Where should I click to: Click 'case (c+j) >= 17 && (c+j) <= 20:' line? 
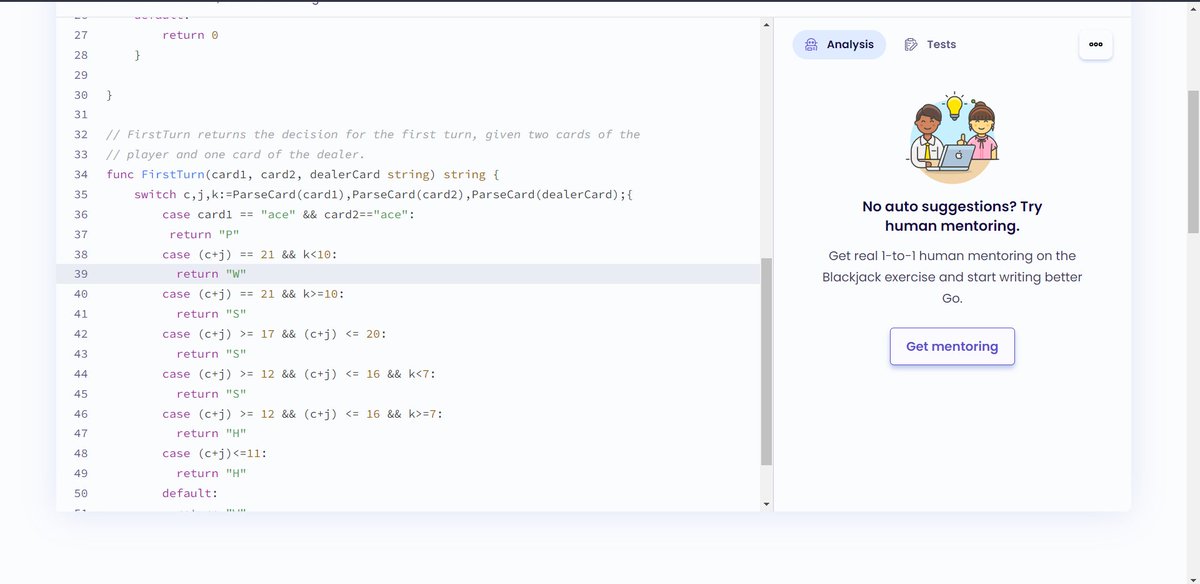(274, 334)
